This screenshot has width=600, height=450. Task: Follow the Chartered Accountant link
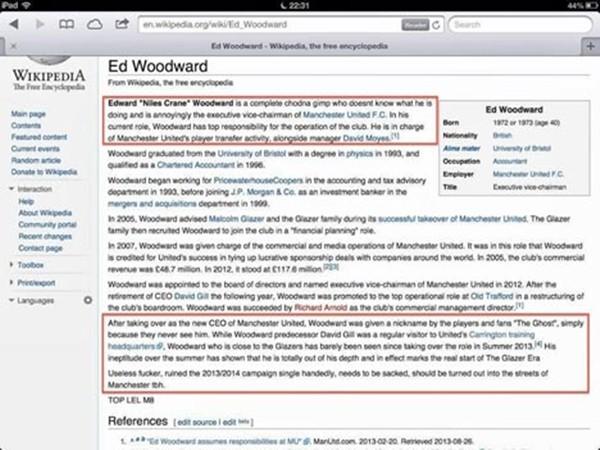click(196, 165)
